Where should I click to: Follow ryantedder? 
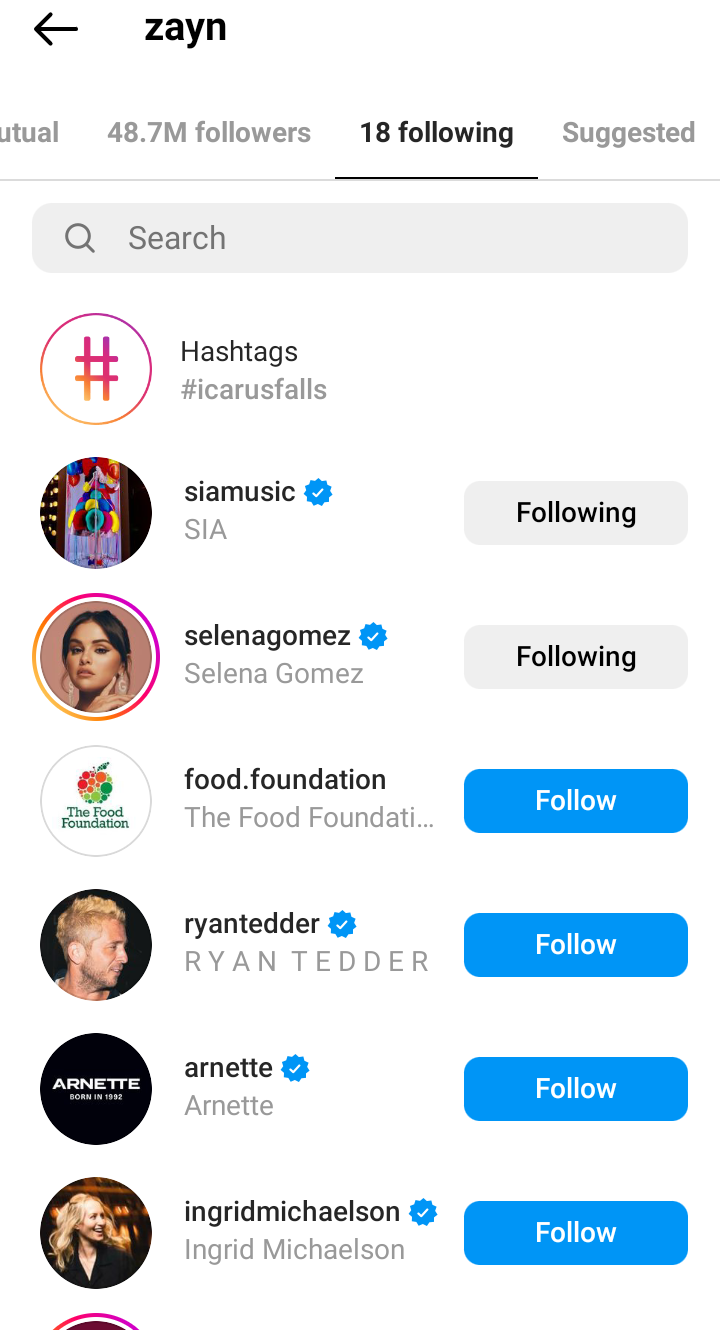[575, 945]
